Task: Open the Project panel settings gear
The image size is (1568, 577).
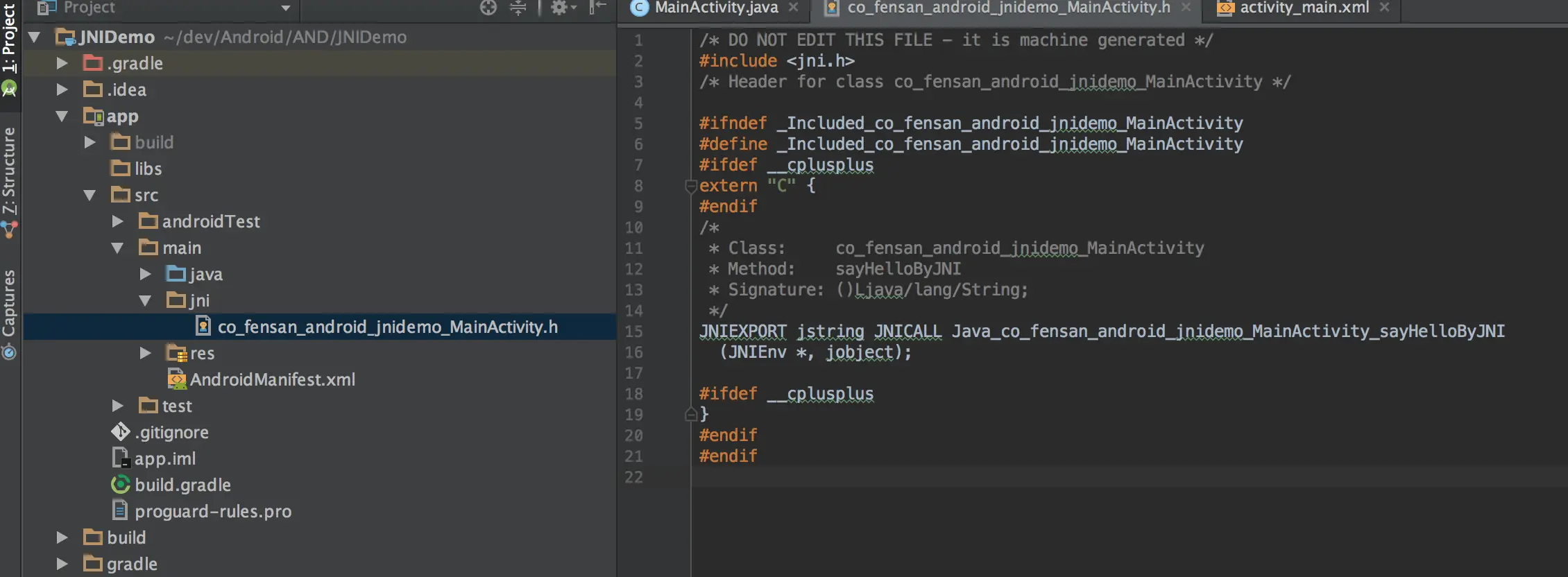Action: 563,8
